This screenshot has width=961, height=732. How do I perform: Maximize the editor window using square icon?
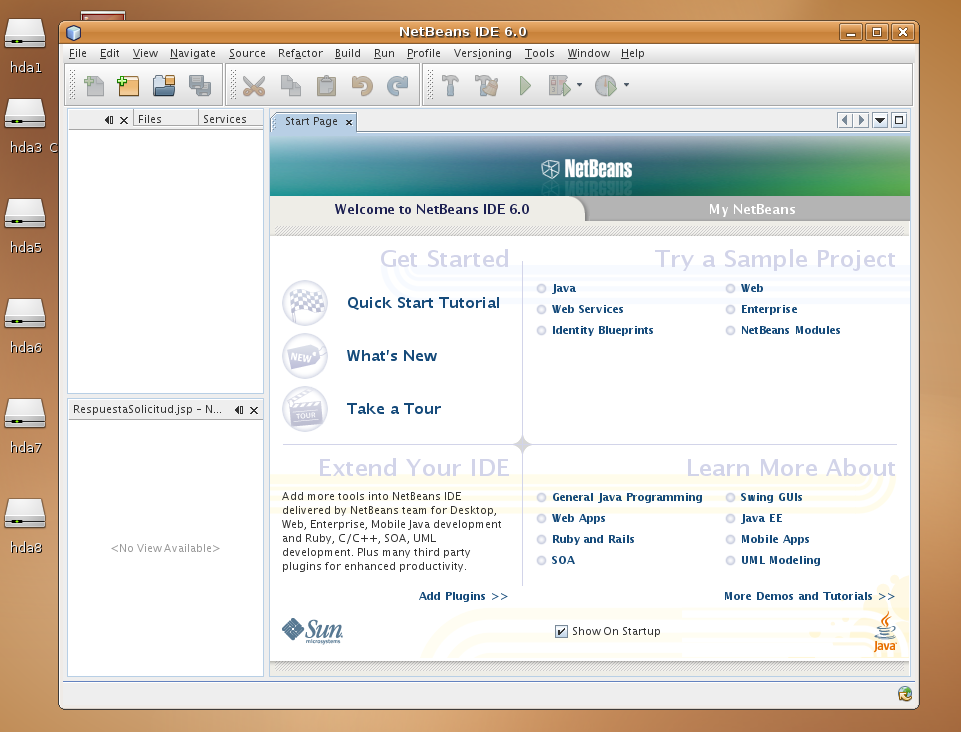coord(899,120)
